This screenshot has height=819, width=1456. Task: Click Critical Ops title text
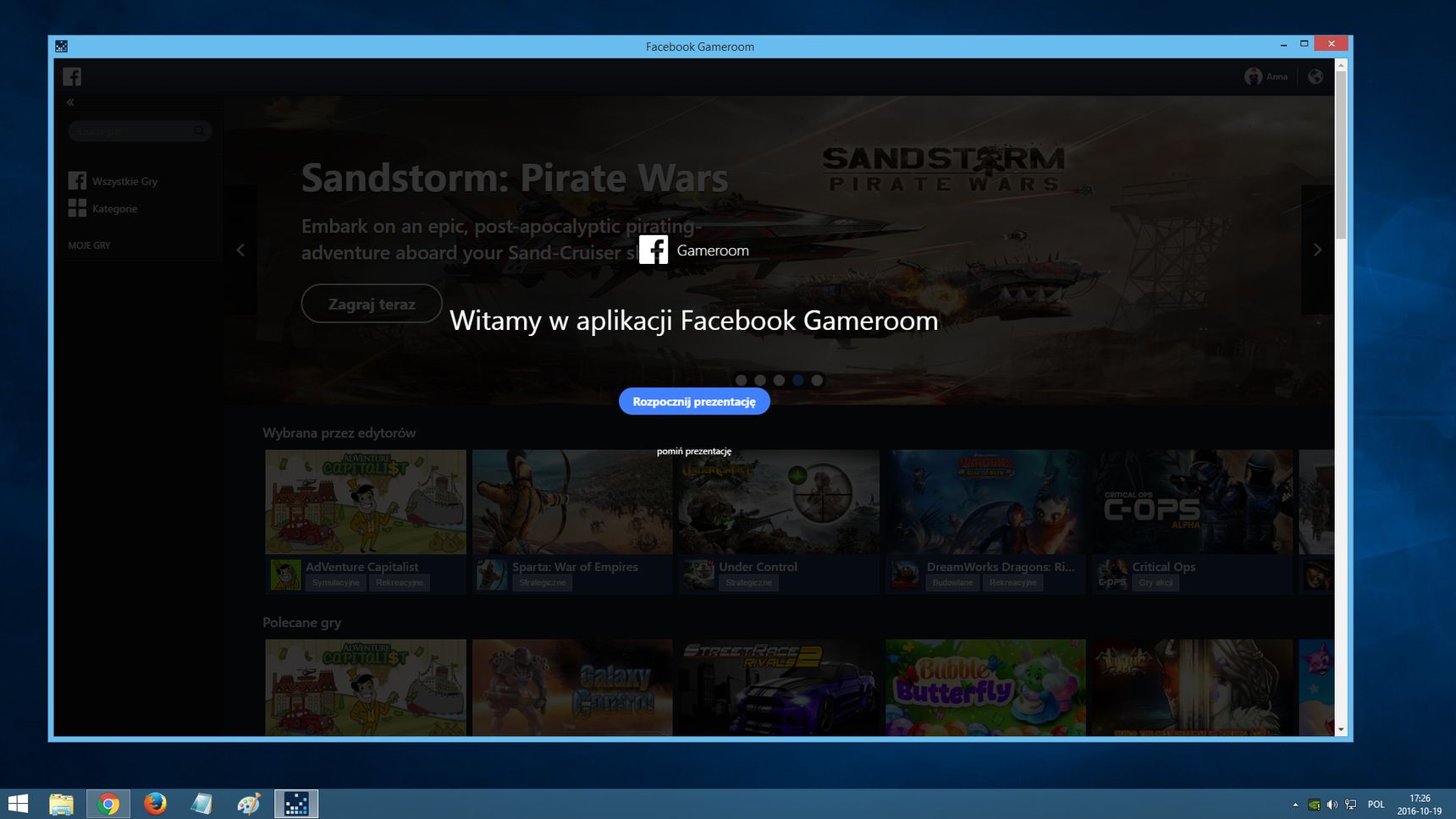[1164, 567]
